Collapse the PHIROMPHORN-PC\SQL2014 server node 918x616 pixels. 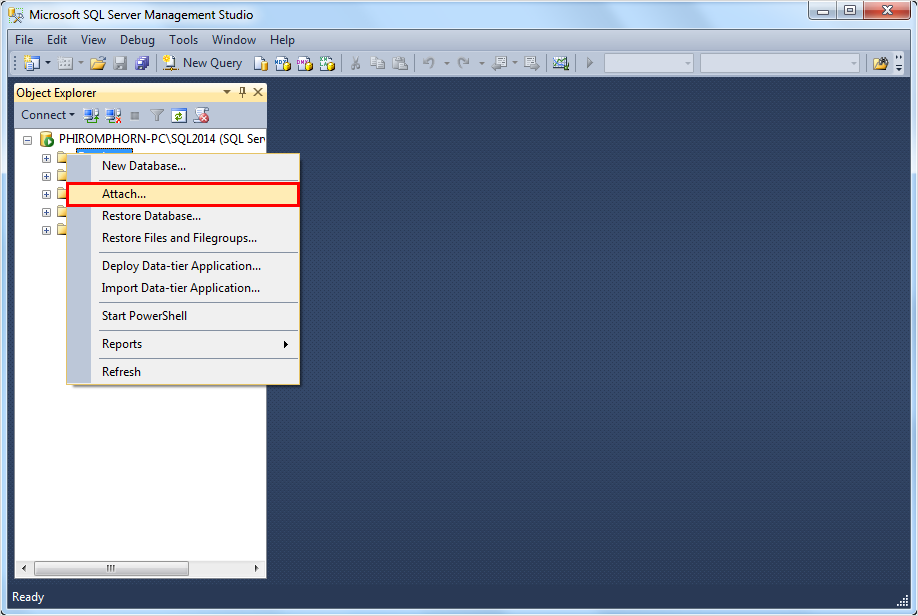[x=27, y=140]
